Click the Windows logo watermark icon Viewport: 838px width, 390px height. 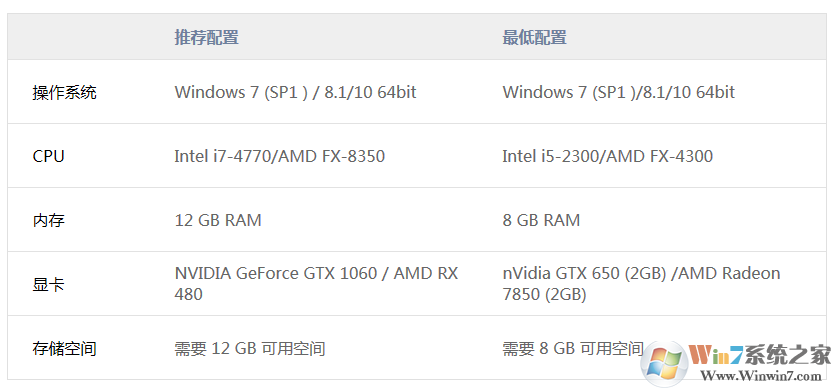point(664,363)
